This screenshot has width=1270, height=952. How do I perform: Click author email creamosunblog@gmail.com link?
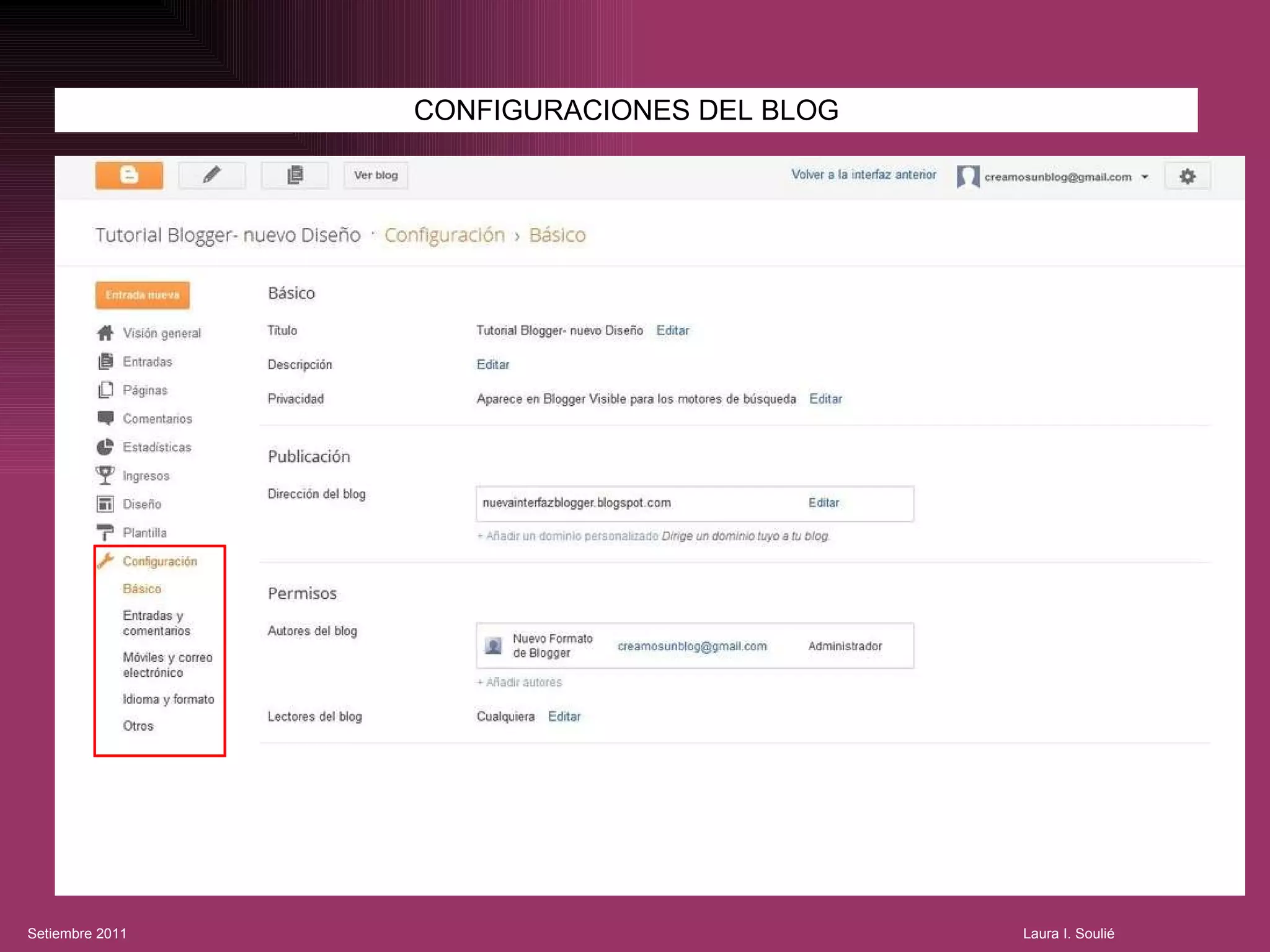[x=692, y=646]
